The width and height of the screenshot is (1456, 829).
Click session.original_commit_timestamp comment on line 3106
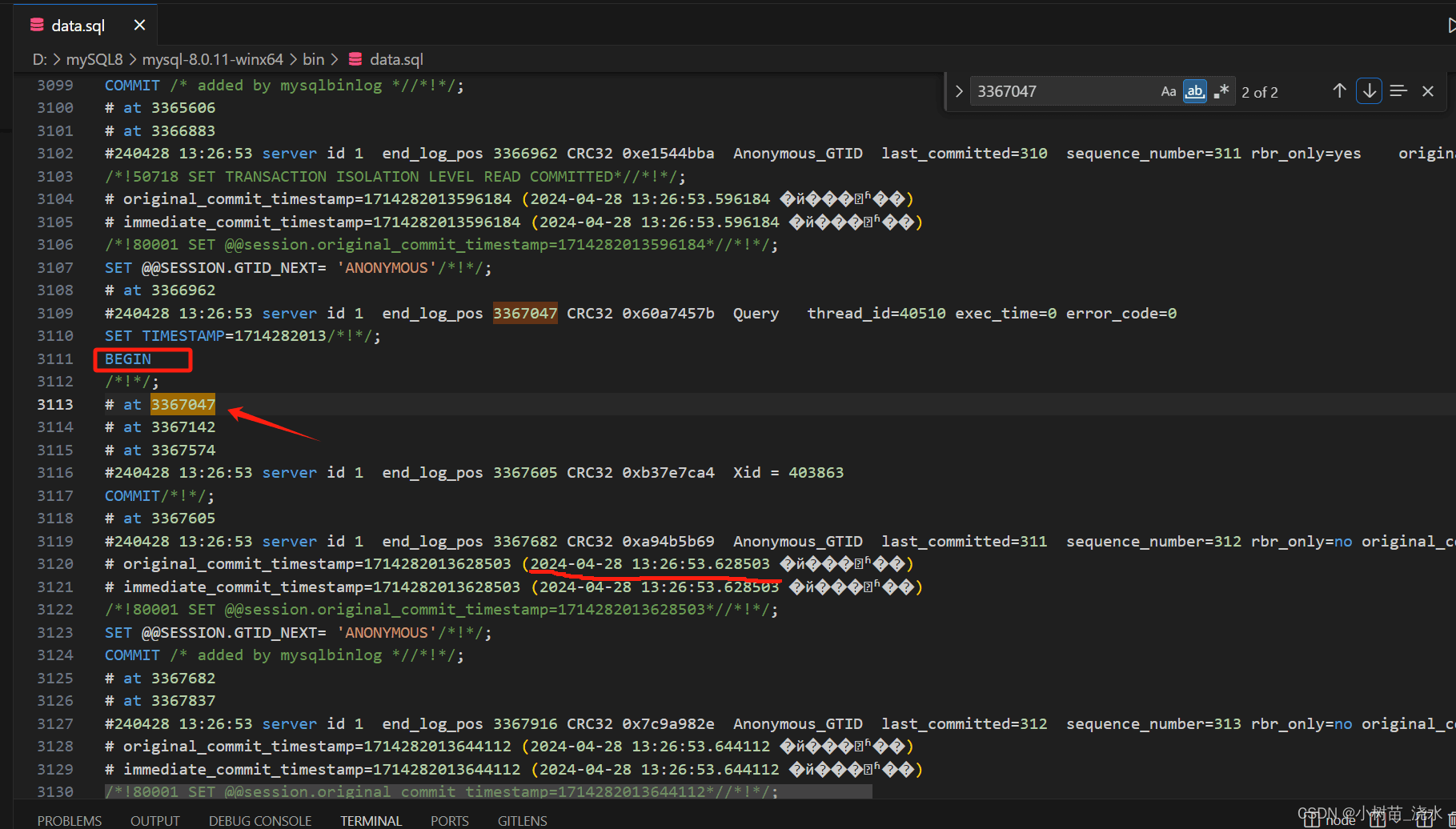441,244
